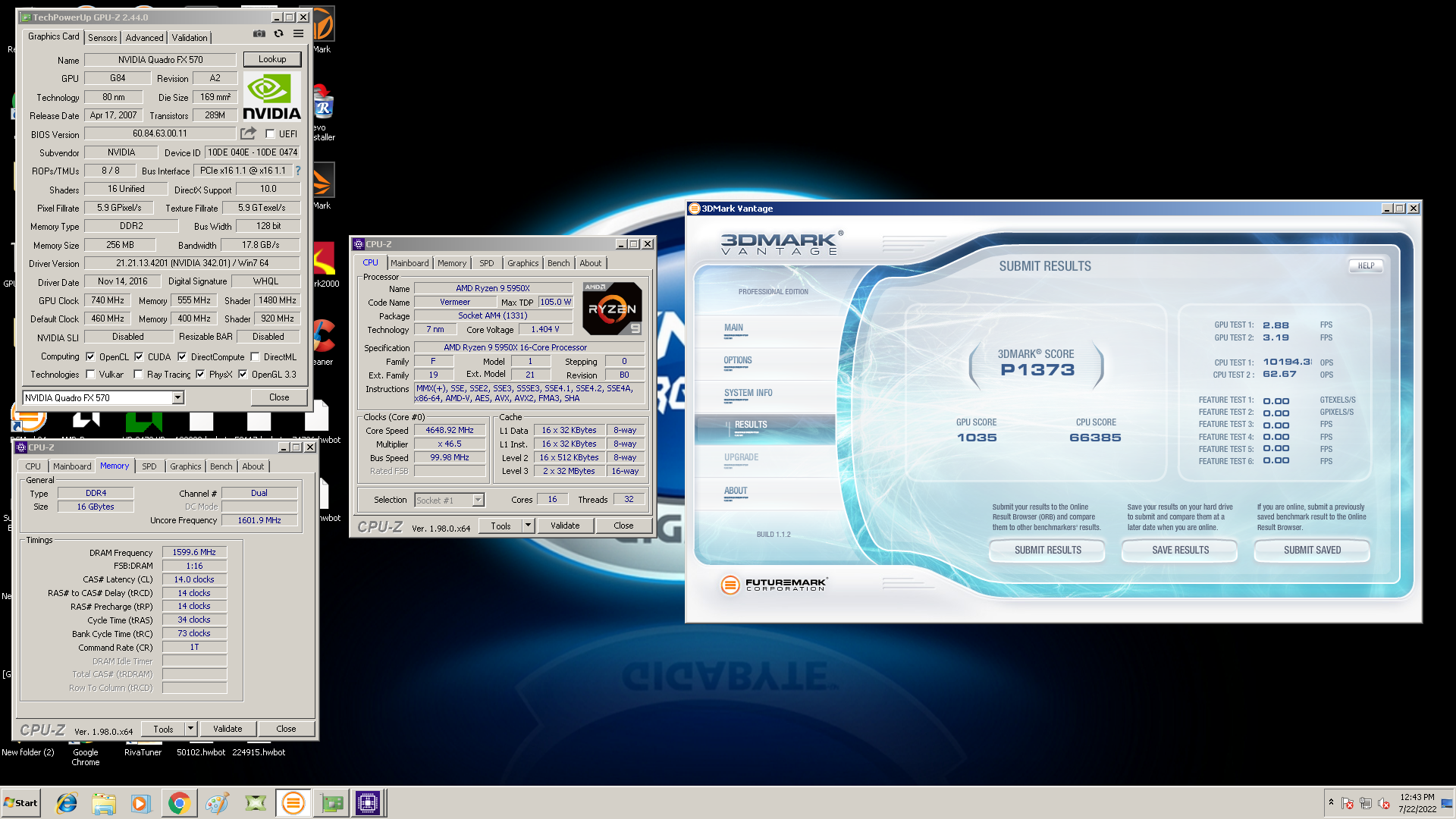Toggle the PhysX checkbox in GPU-Z
This screenshot has width=1456, height=819.
[200, 374]
